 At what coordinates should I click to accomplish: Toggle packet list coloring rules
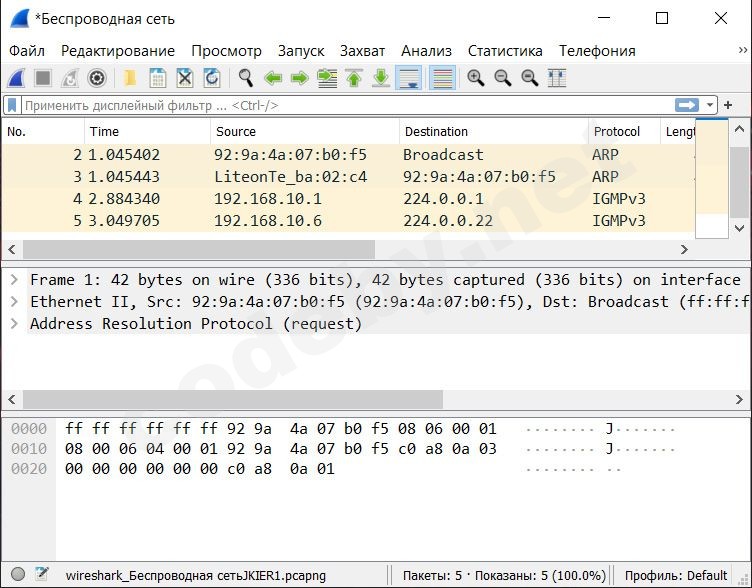[442, 78]
